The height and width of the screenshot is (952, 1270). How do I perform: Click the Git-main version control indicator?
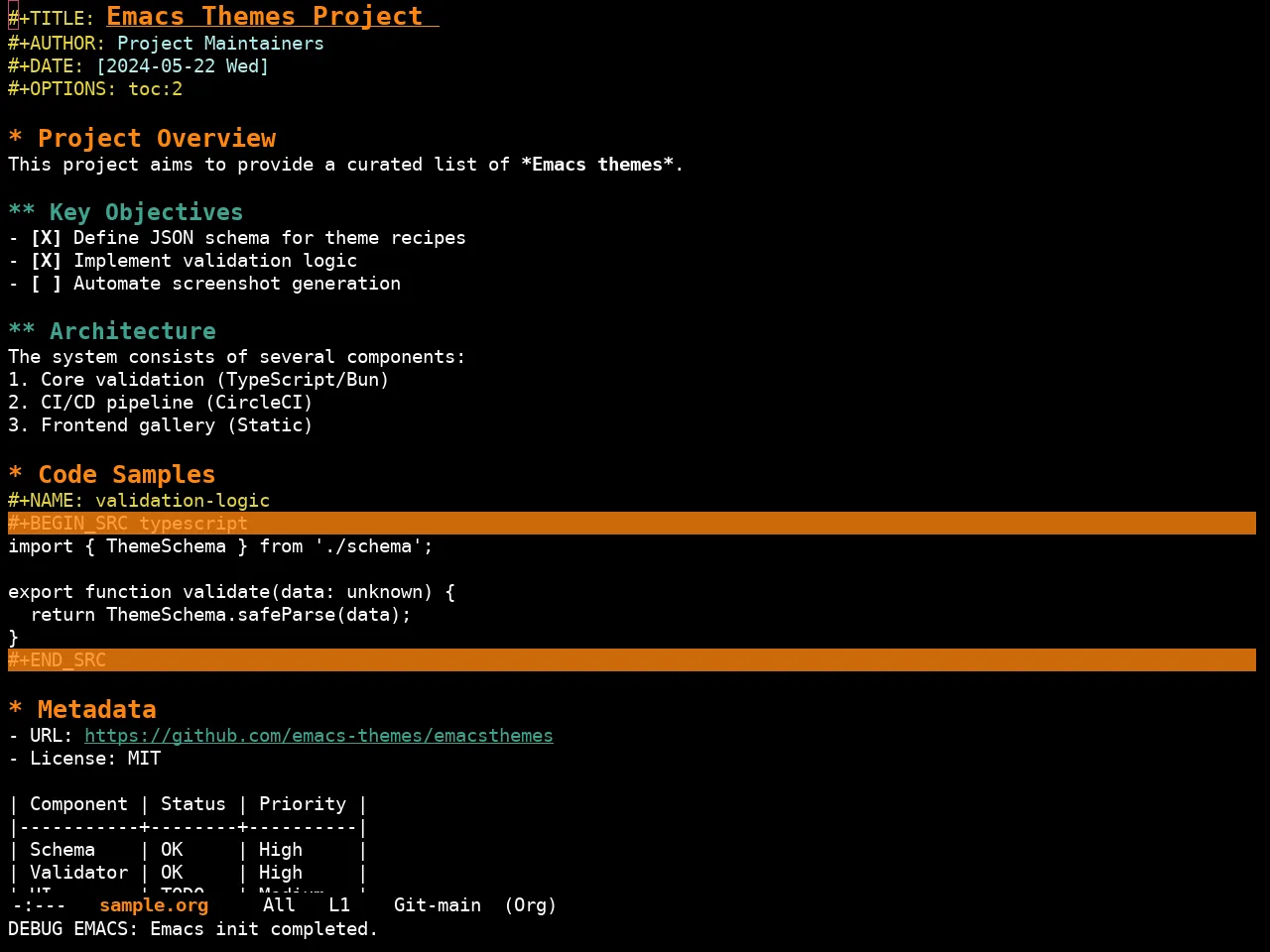click(x=438, y=905)
